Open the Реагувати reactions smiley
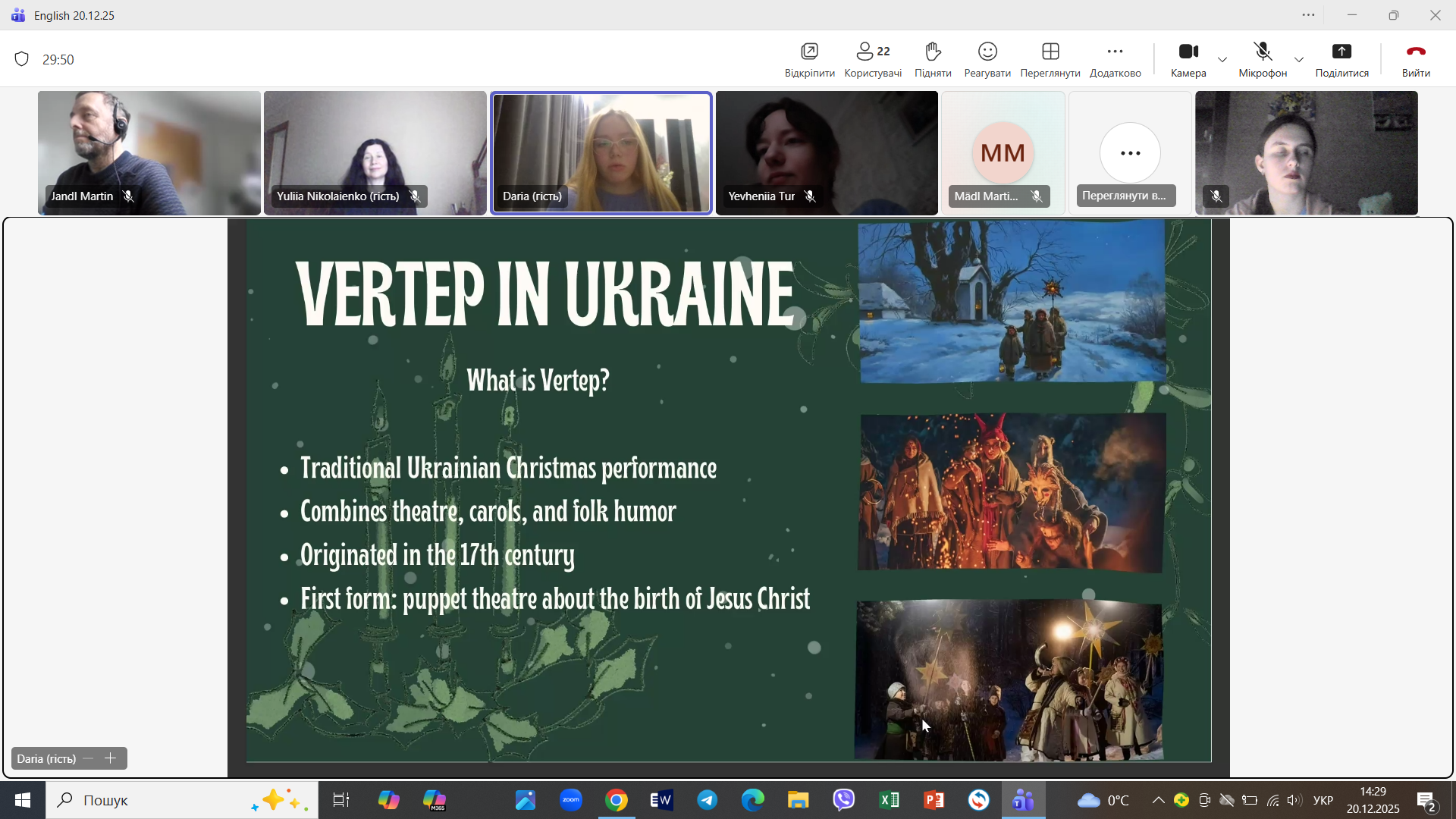The height and width of the screenshot is (819, 1456). (987, 59)
